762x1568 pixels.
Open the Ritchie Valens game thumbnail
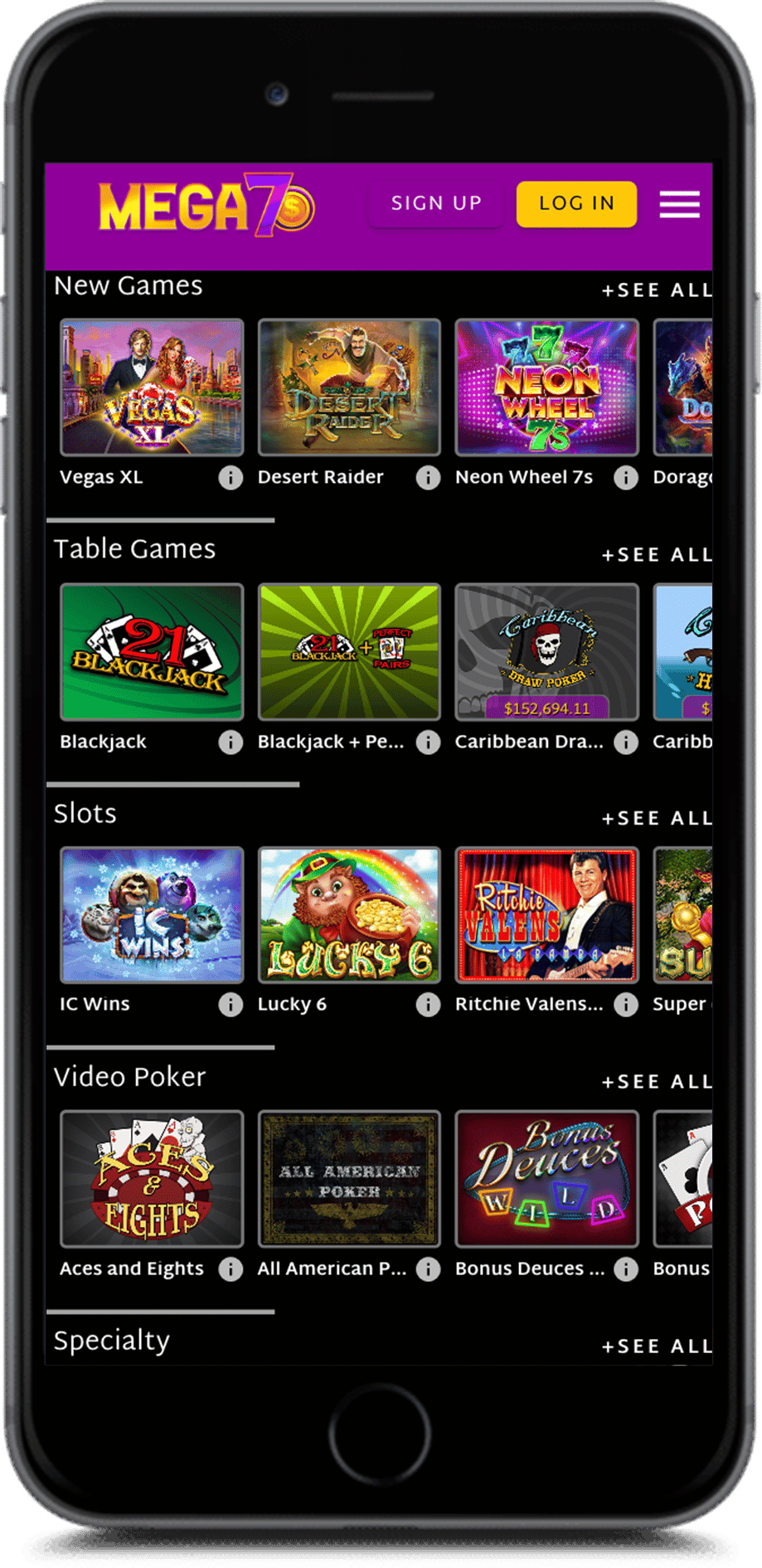click(546, 915)
